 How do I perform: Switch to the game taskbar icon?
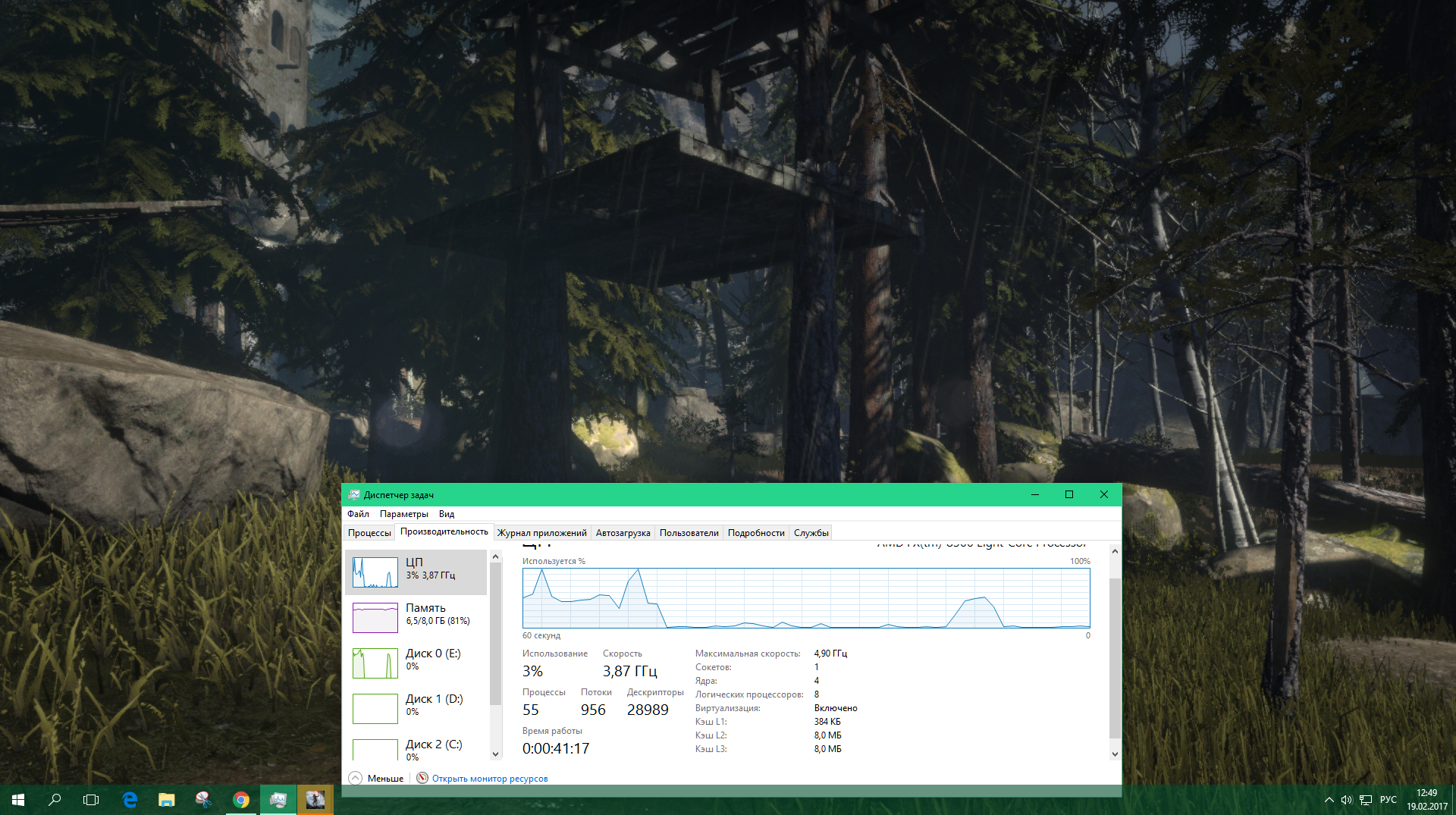315,800
